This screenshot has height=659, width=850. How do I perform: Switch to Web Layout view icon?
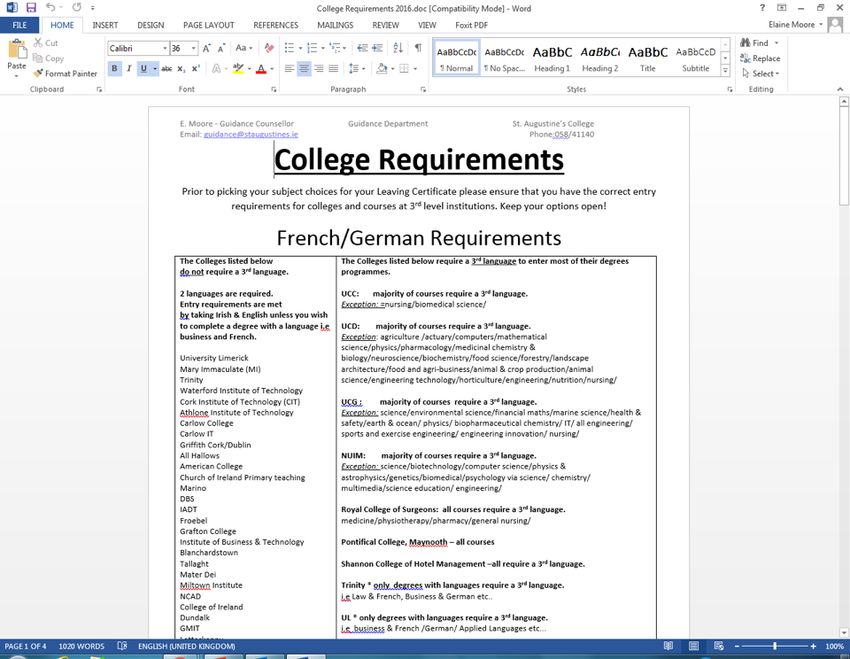tap(719, 646)
